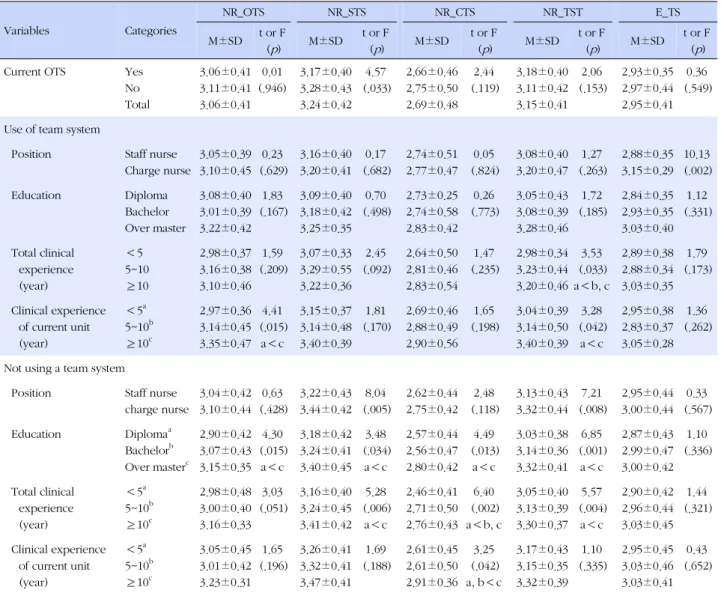Click the p-value (.196)
The height and width of the screenshot is (593, 721).
point(274,566)
